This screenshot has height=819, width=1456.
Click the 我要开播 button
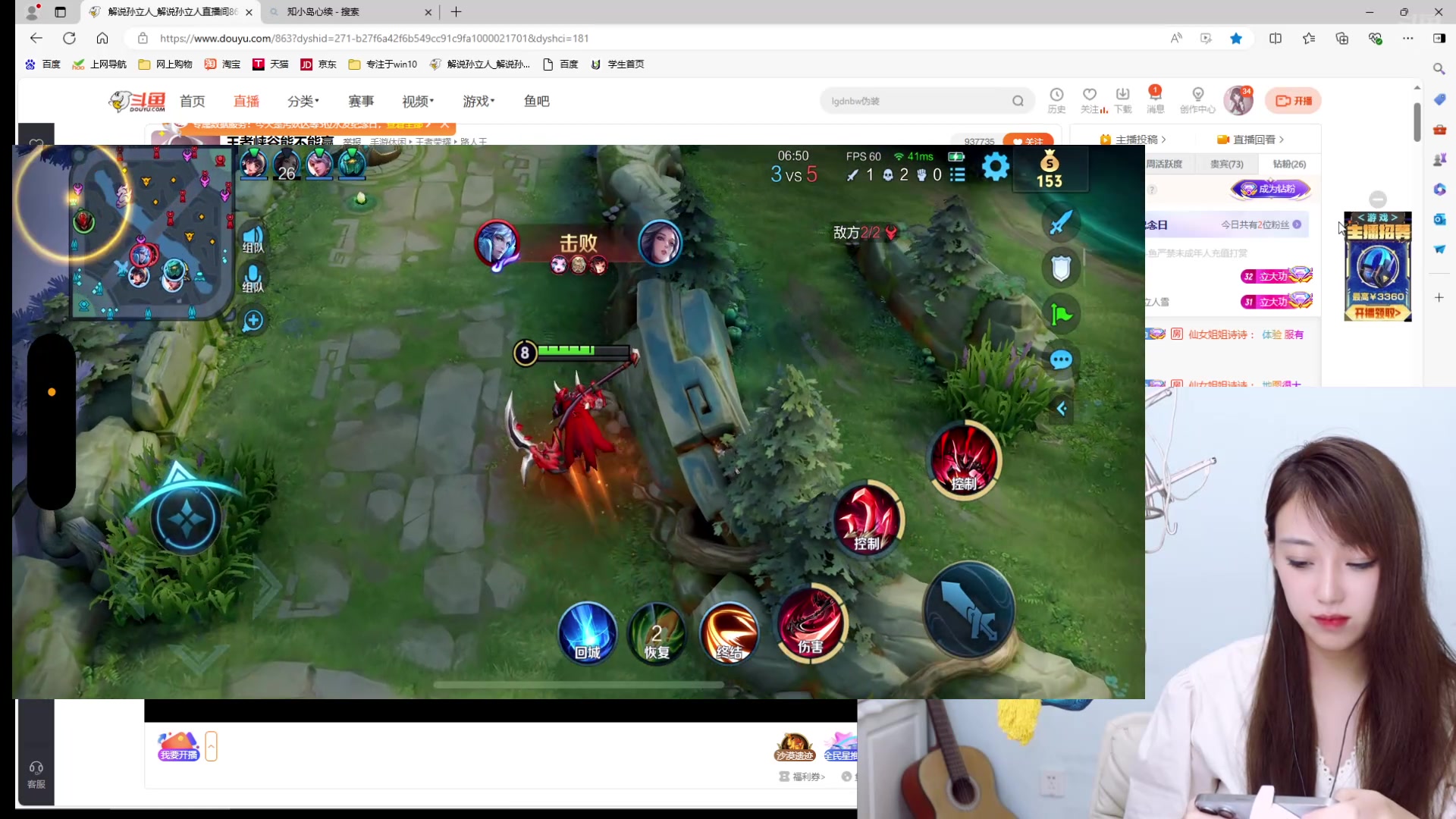click(178, 746)
